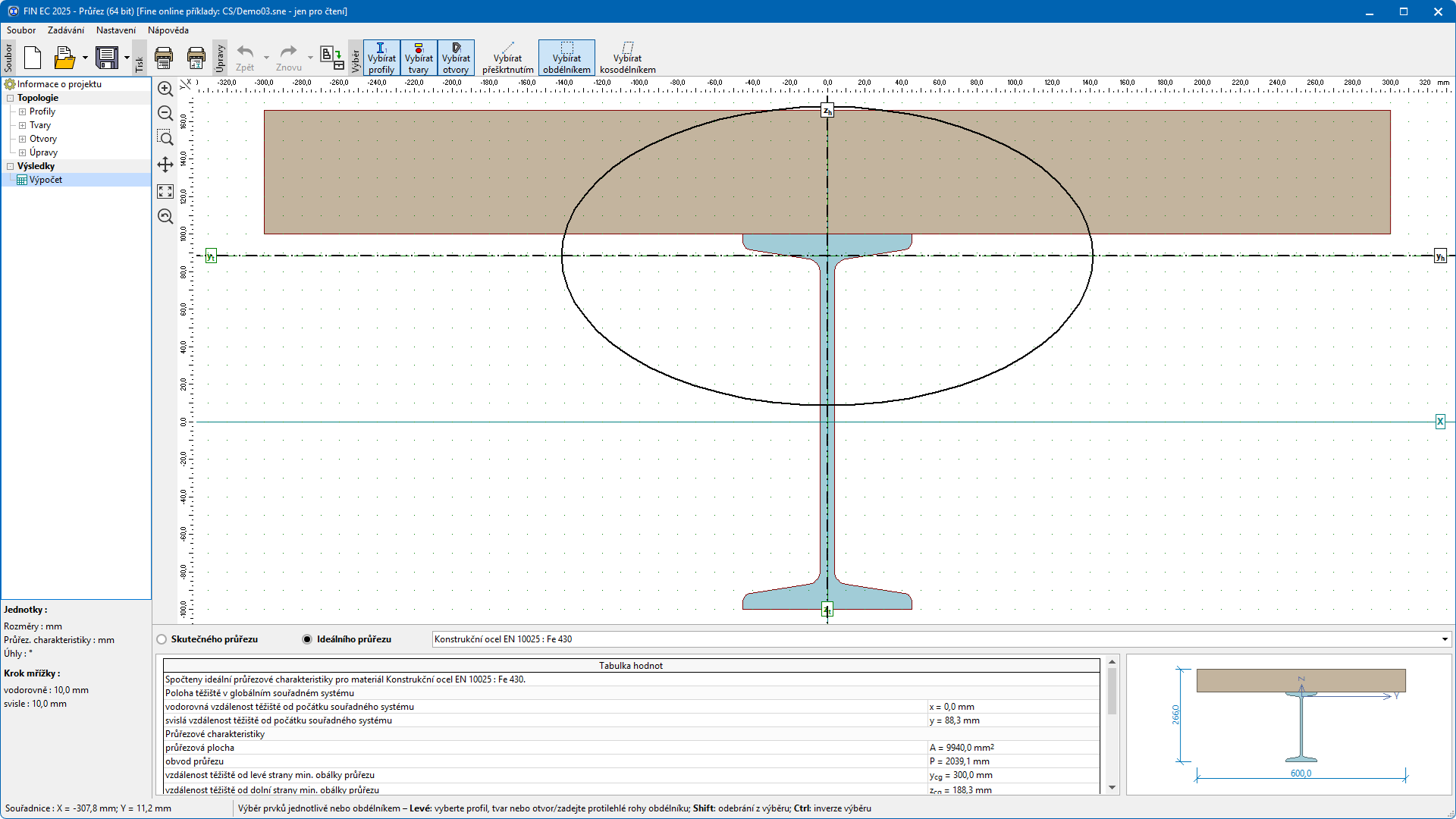Click the Vybírat profily selection tool

[x=381, y=58]
